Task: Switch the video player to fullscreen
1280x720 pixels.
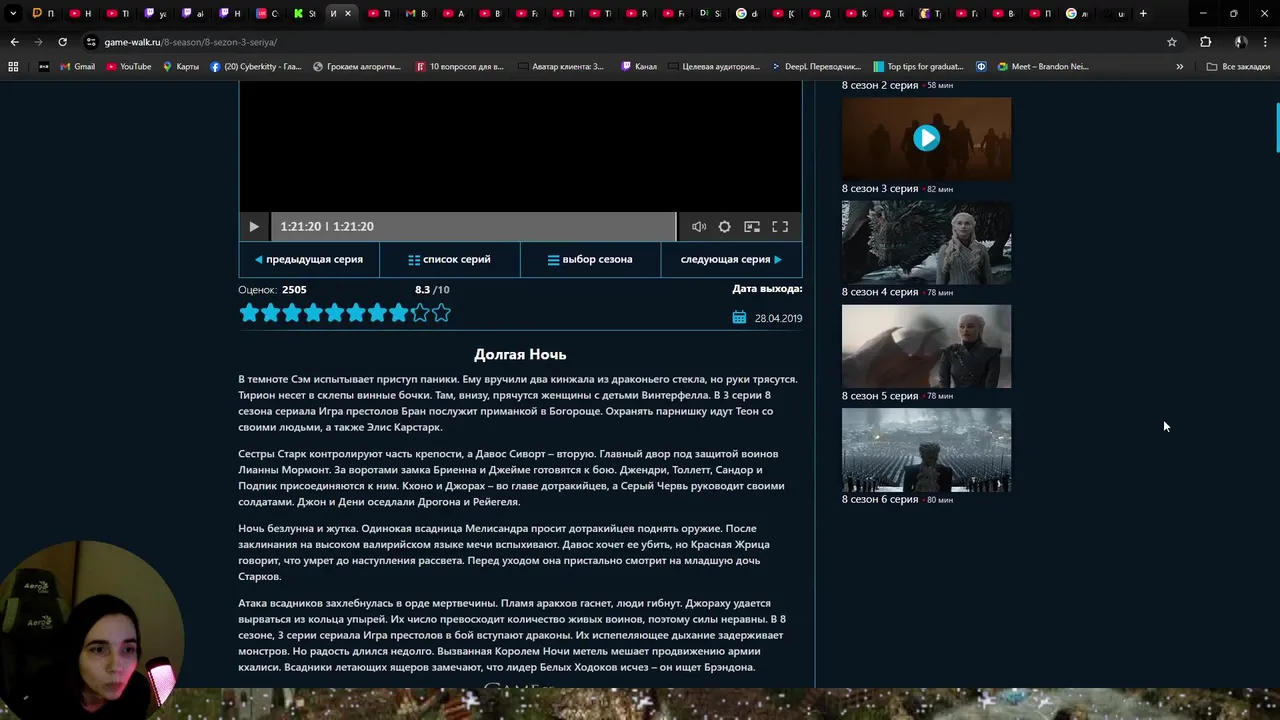Action: tap(780, 227)
